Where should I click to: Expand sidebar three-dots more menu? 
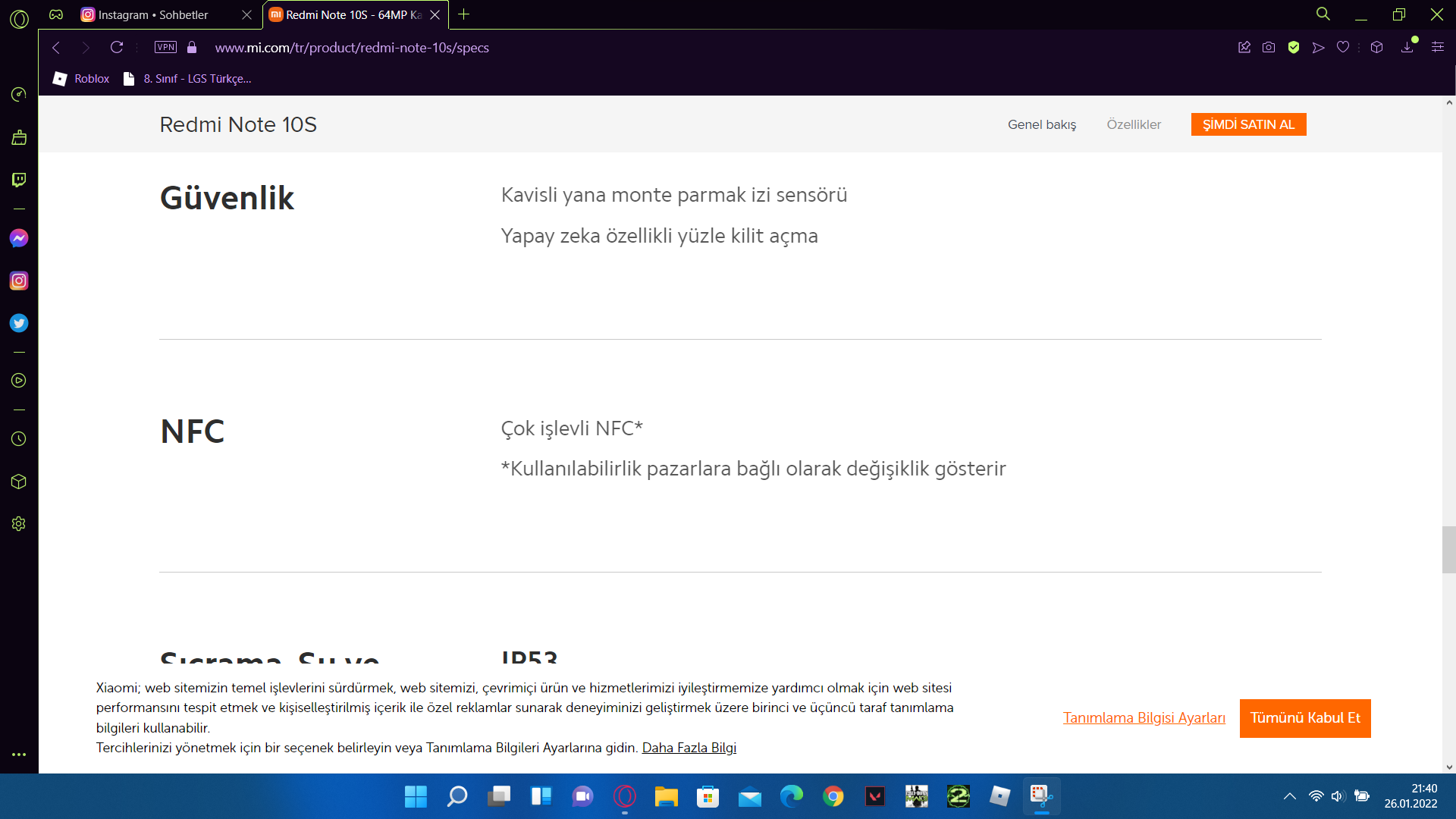point(19,755)
